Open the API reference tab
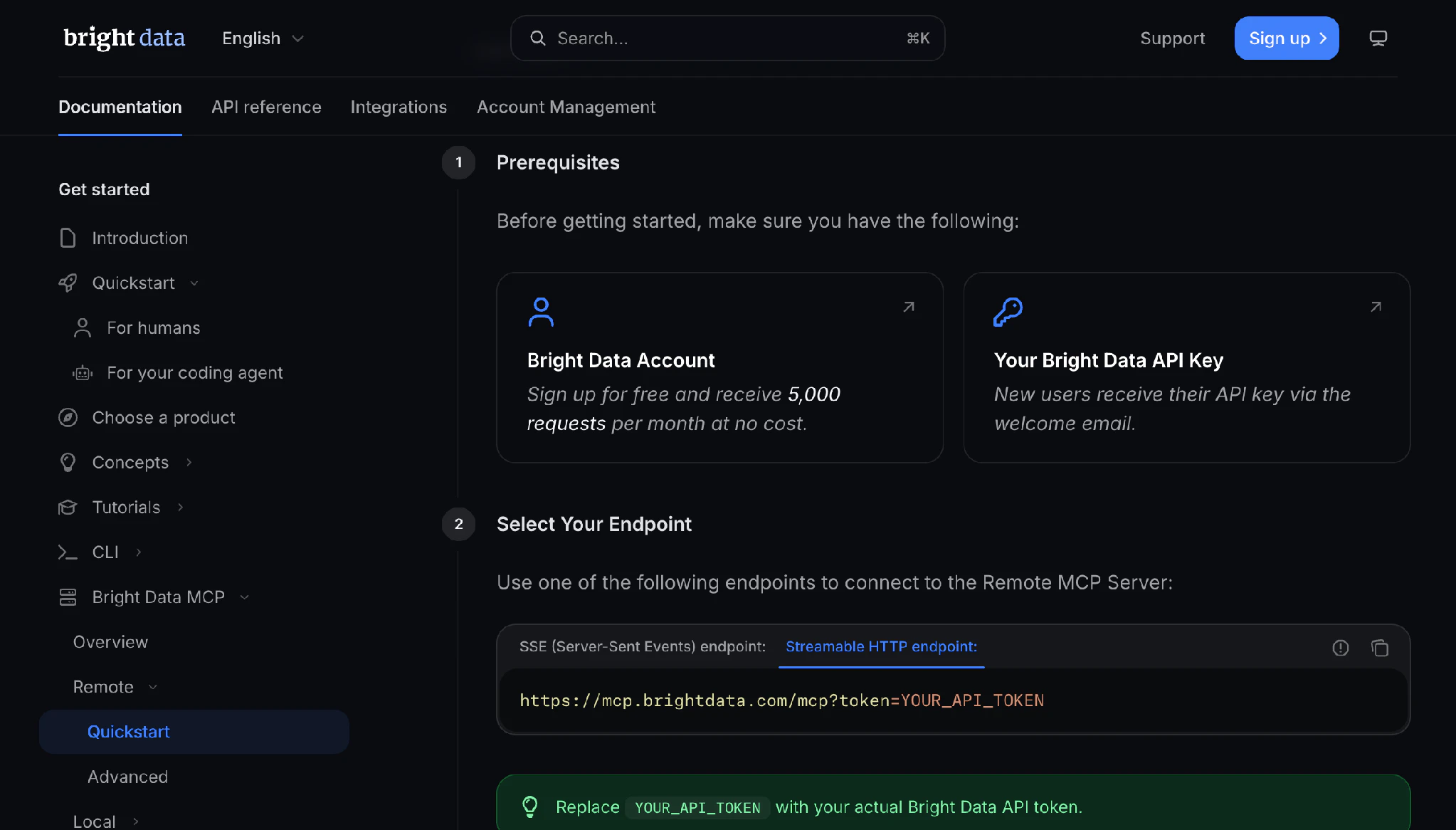The width and height of the screenshot is (1456, 830). (x=266, y=107)
